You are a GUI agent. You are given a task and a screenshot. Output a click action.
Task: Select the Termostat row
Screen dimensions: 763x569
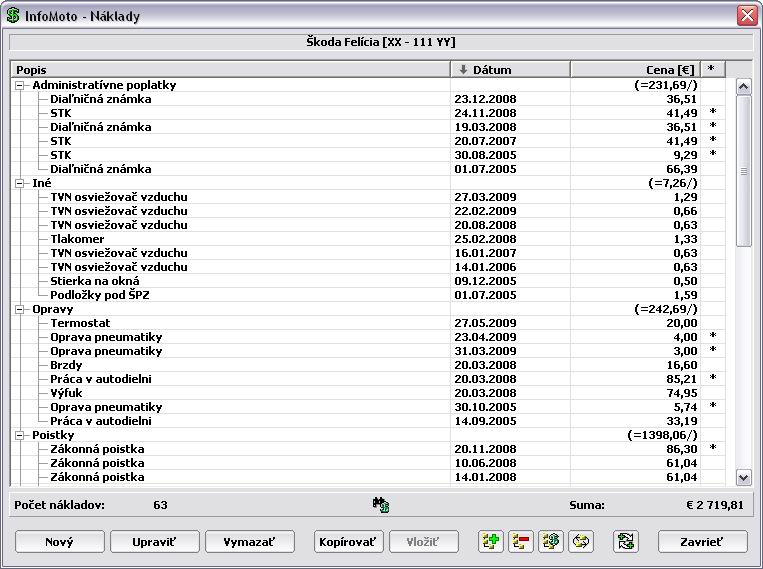pos(368,323)
